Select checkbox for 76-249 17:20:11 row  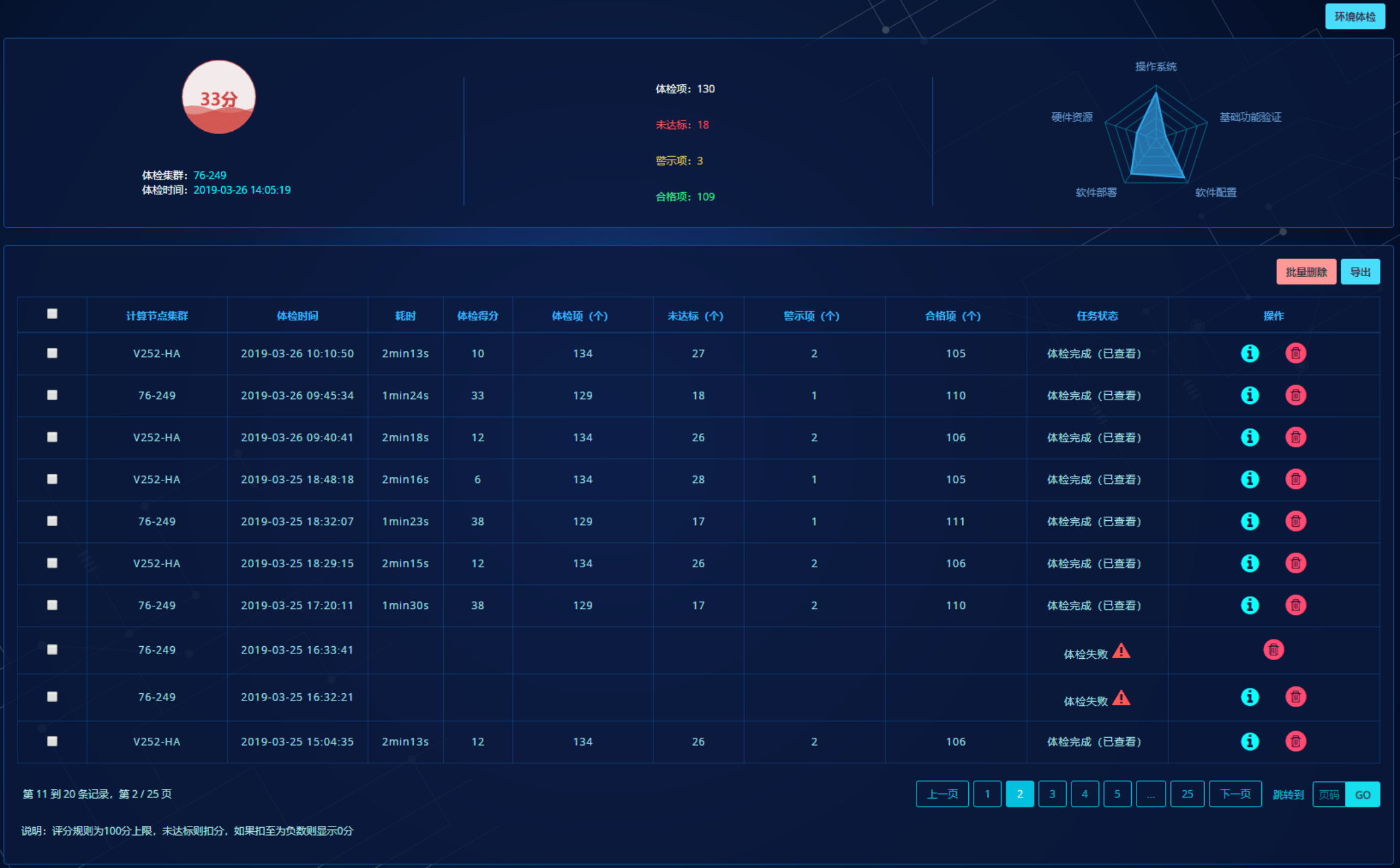[x=52, y=605]
